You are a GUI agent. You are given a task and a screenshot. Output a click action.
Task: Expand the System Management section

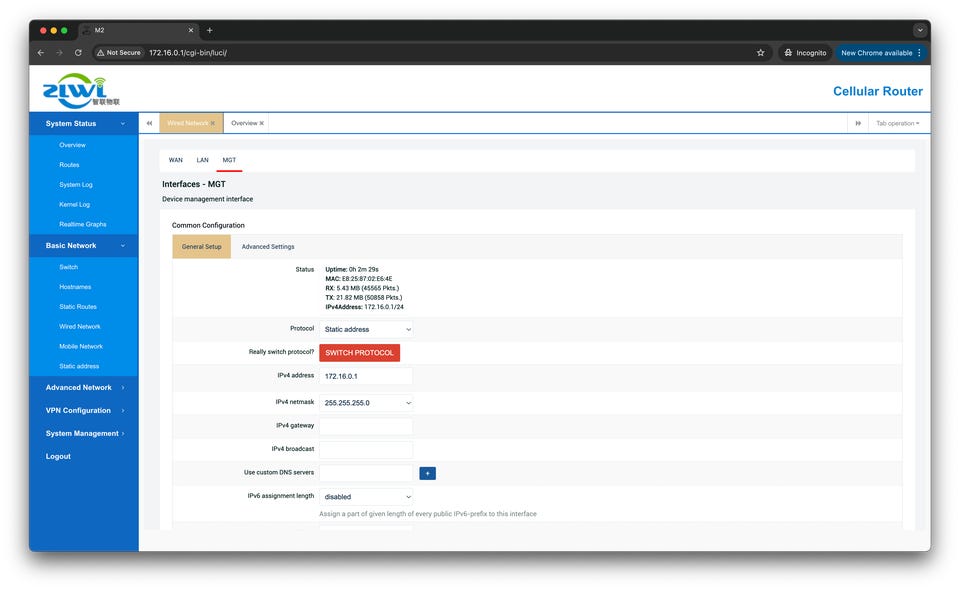tap(84, 433)
